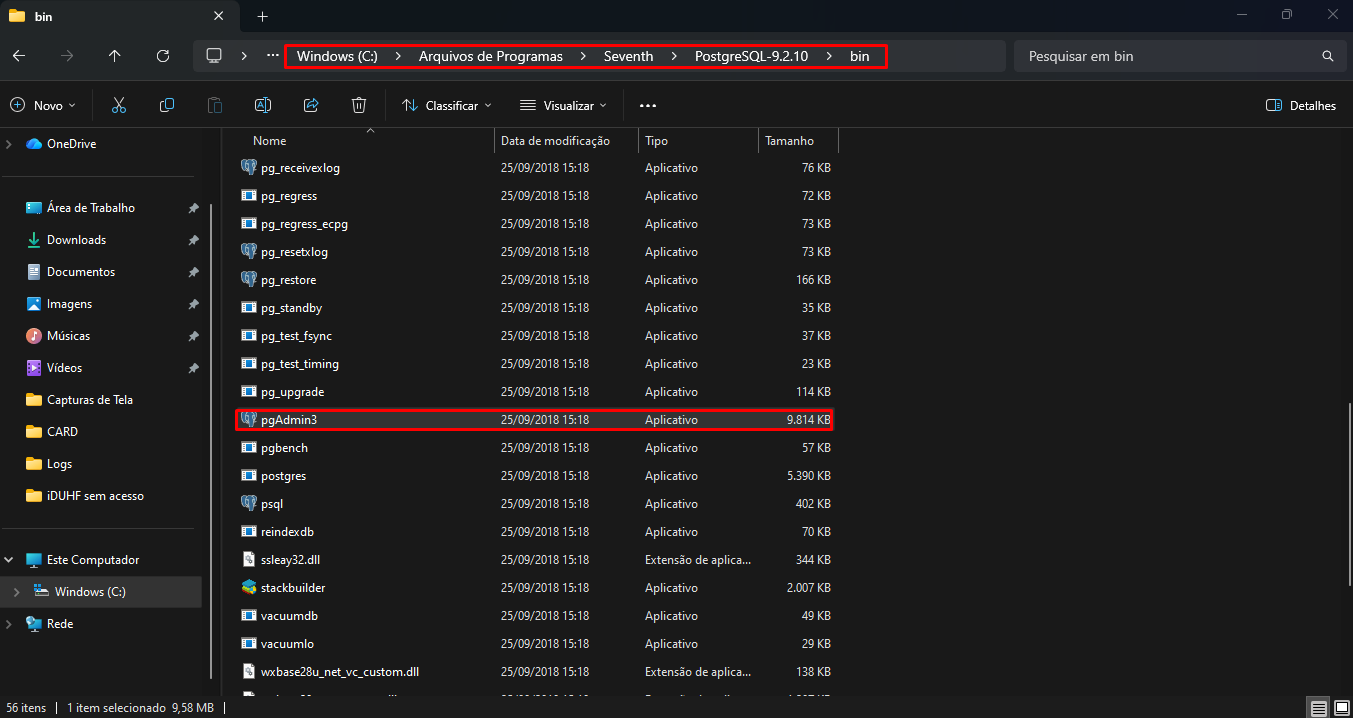Click the Rename icon in toolbar
Viewport: 1353px width, 718px height.
(x=263, y=105)
